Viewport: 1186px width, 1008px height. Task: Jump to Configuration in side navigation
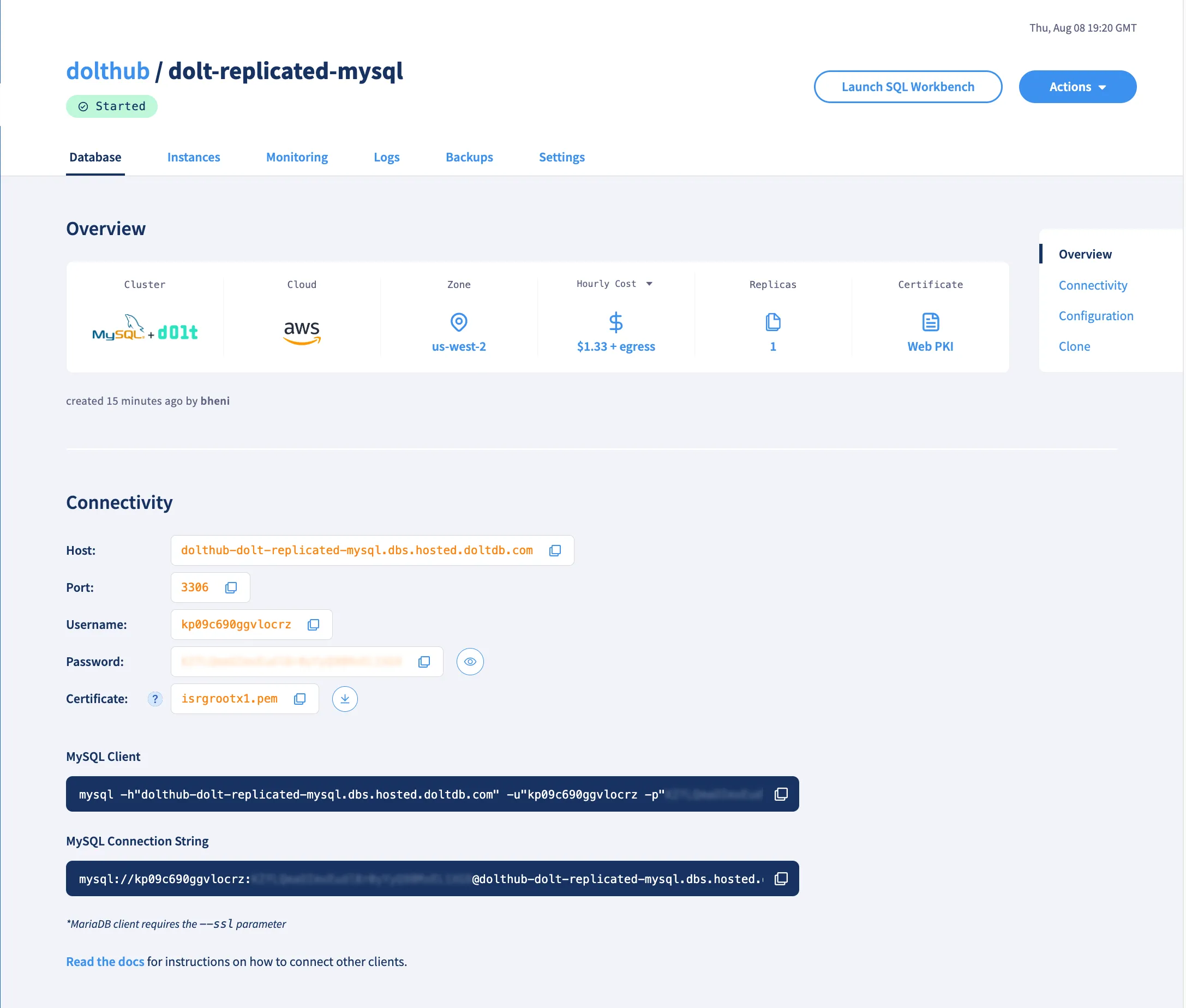point(1095,316)
